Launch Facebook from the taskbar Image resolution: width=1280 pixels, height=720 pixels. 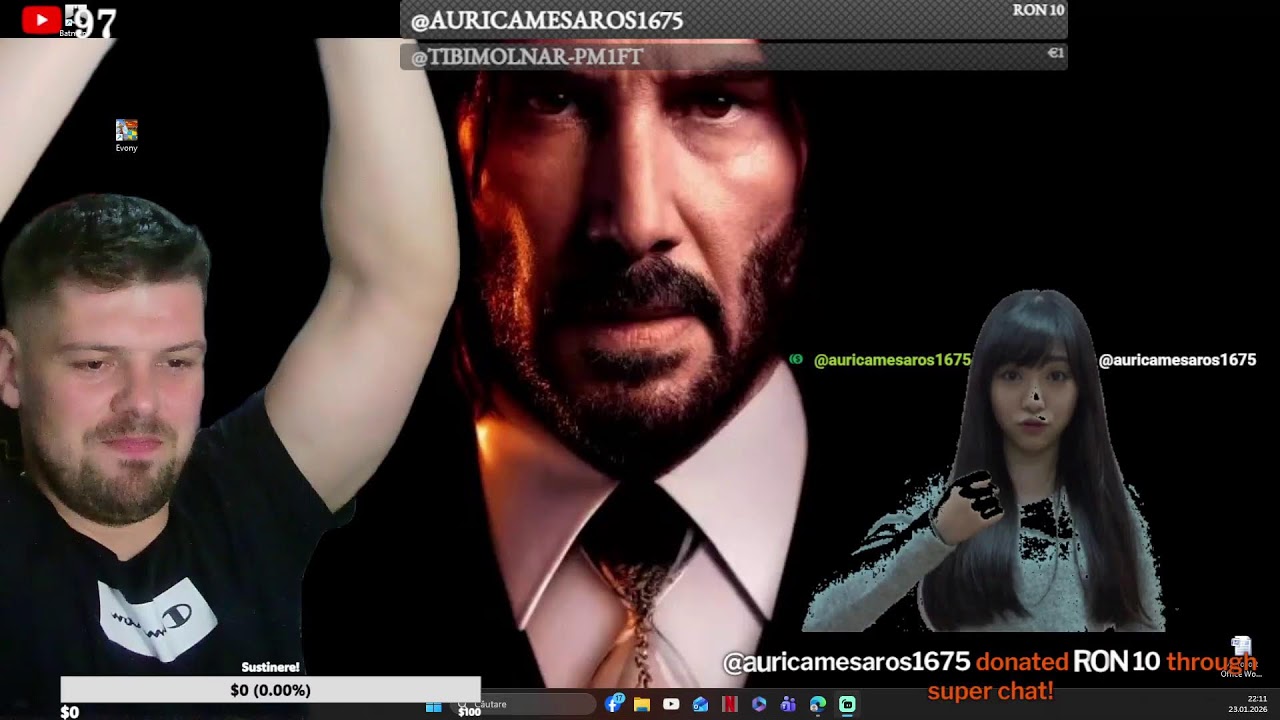(614, 704)
